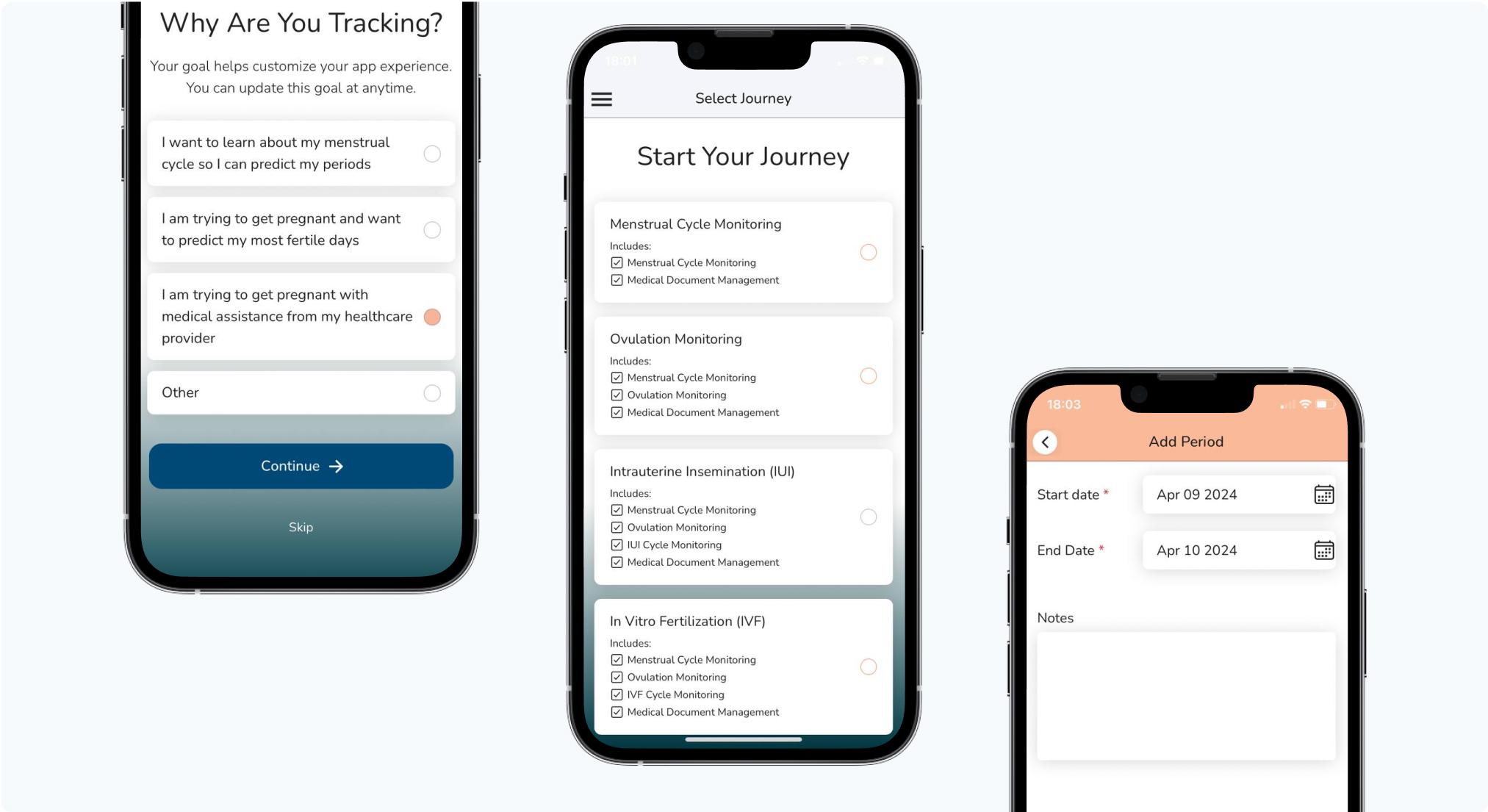The width and height of the screenshot is (1488, 812).
Task: Click the Ovulation Monitoring checkbox in IUI section
Action: pos(617,527)
